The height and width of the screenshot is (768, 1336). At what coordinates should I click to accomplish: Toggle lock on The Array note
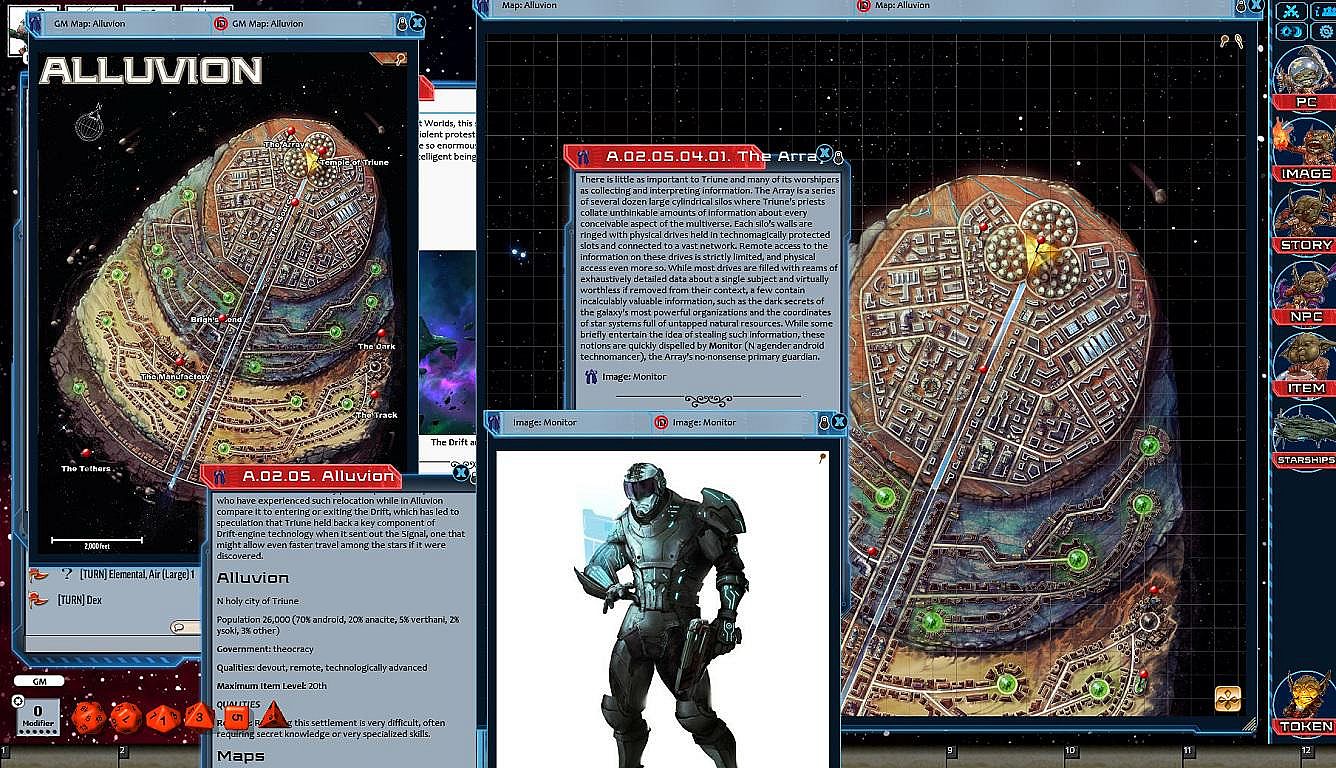[x=839, y=156]
